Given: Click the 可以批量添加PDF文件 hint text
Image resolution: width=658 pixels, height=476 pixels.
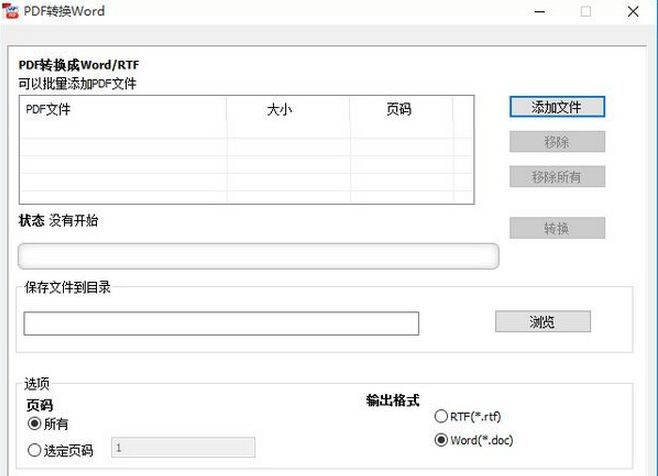Looking at the screenshot, I should [77, 84].
